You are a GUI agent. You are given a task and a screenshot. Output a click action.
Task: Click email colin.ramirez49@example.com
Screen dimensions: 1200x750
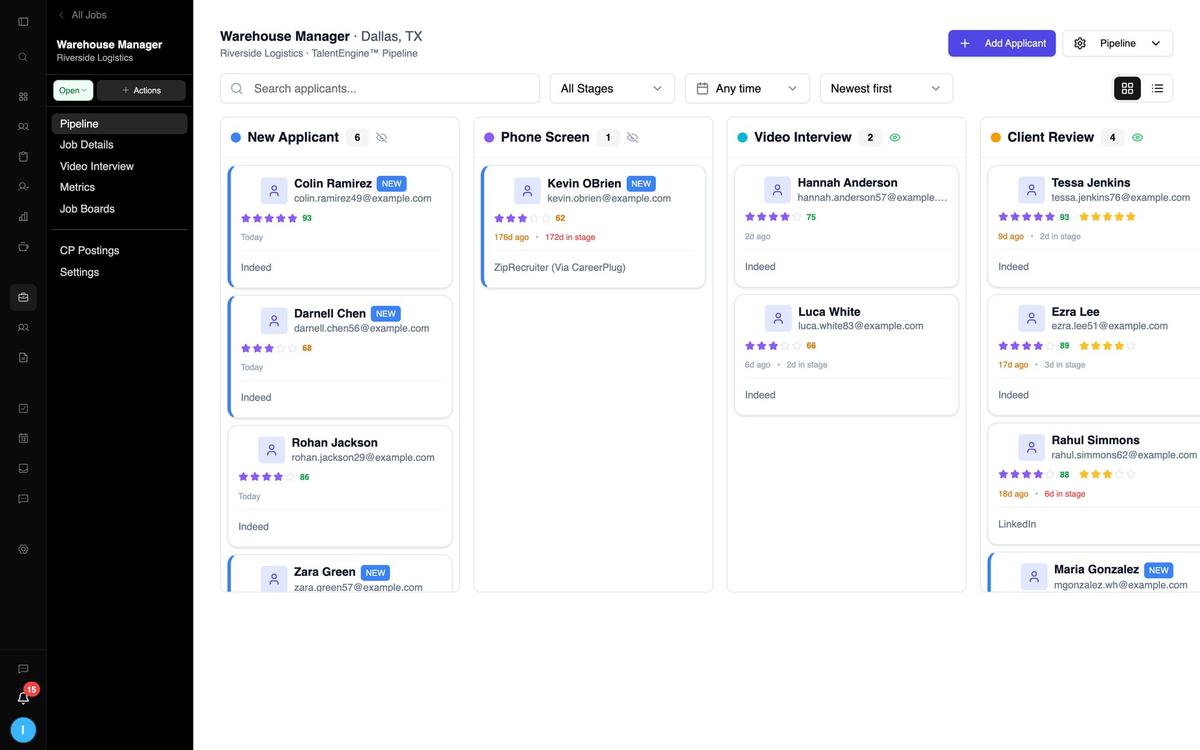click(x=363, y=199)
